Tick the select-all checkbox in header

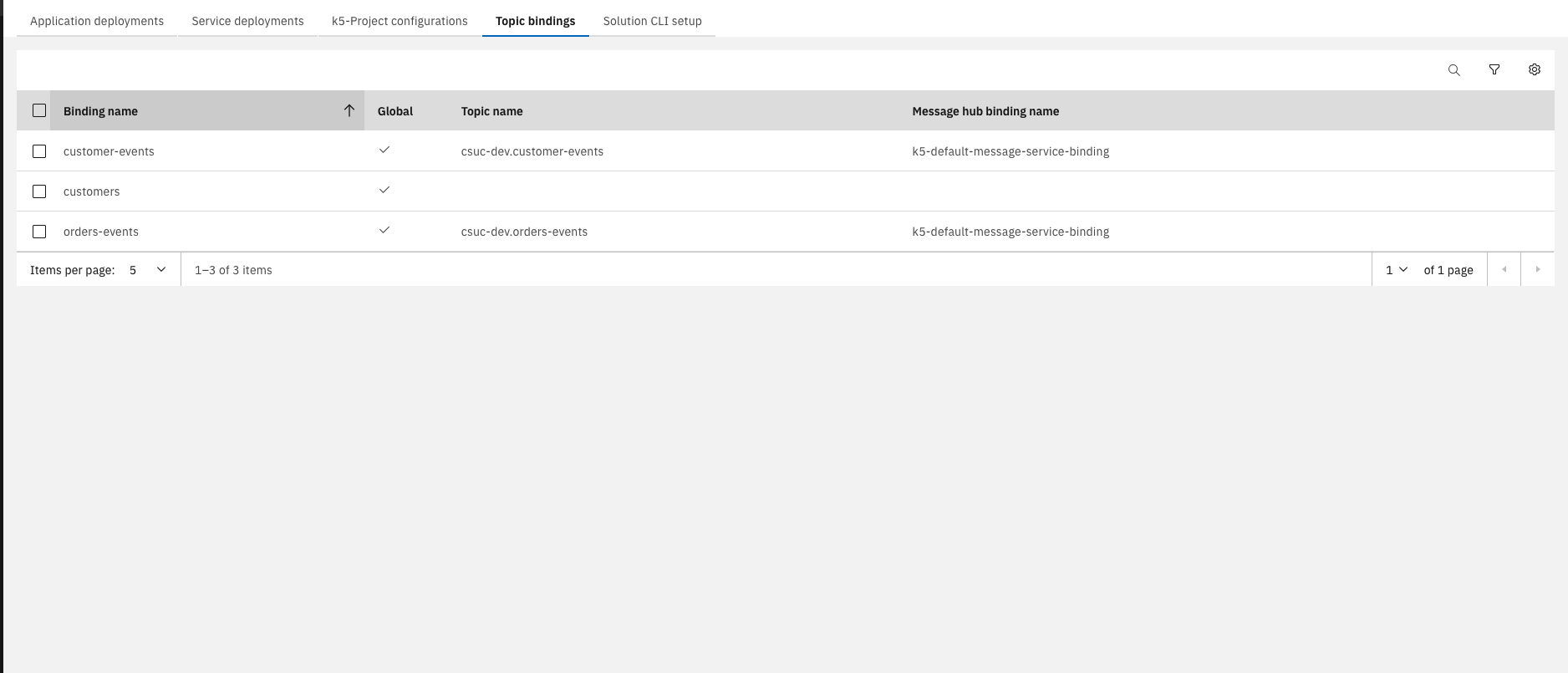39,110
